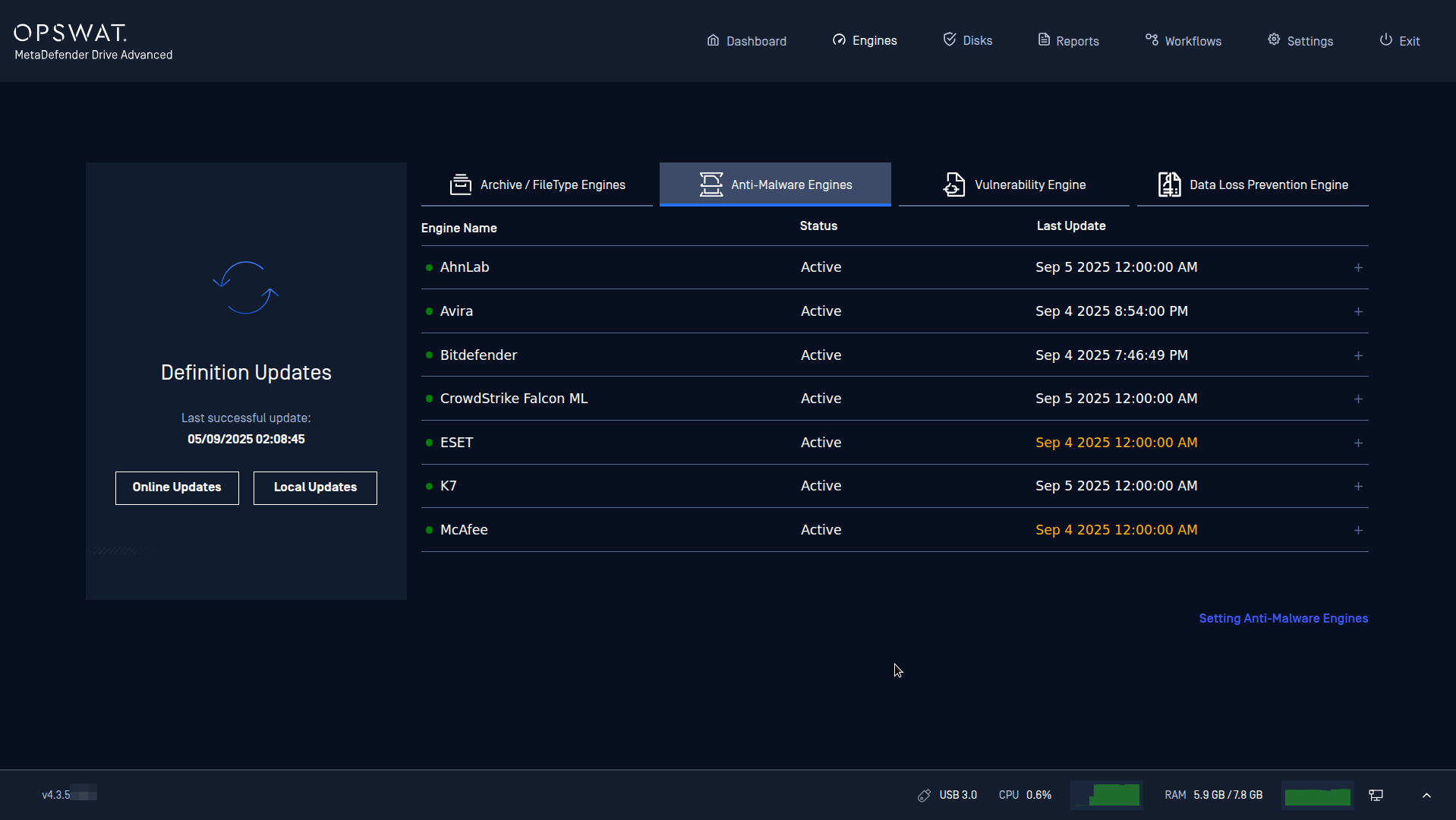The width and height of the screenshot is (1456, 820).
Task: Switch to the Vulnerability Engine tab
Action: coord(1013,184)
